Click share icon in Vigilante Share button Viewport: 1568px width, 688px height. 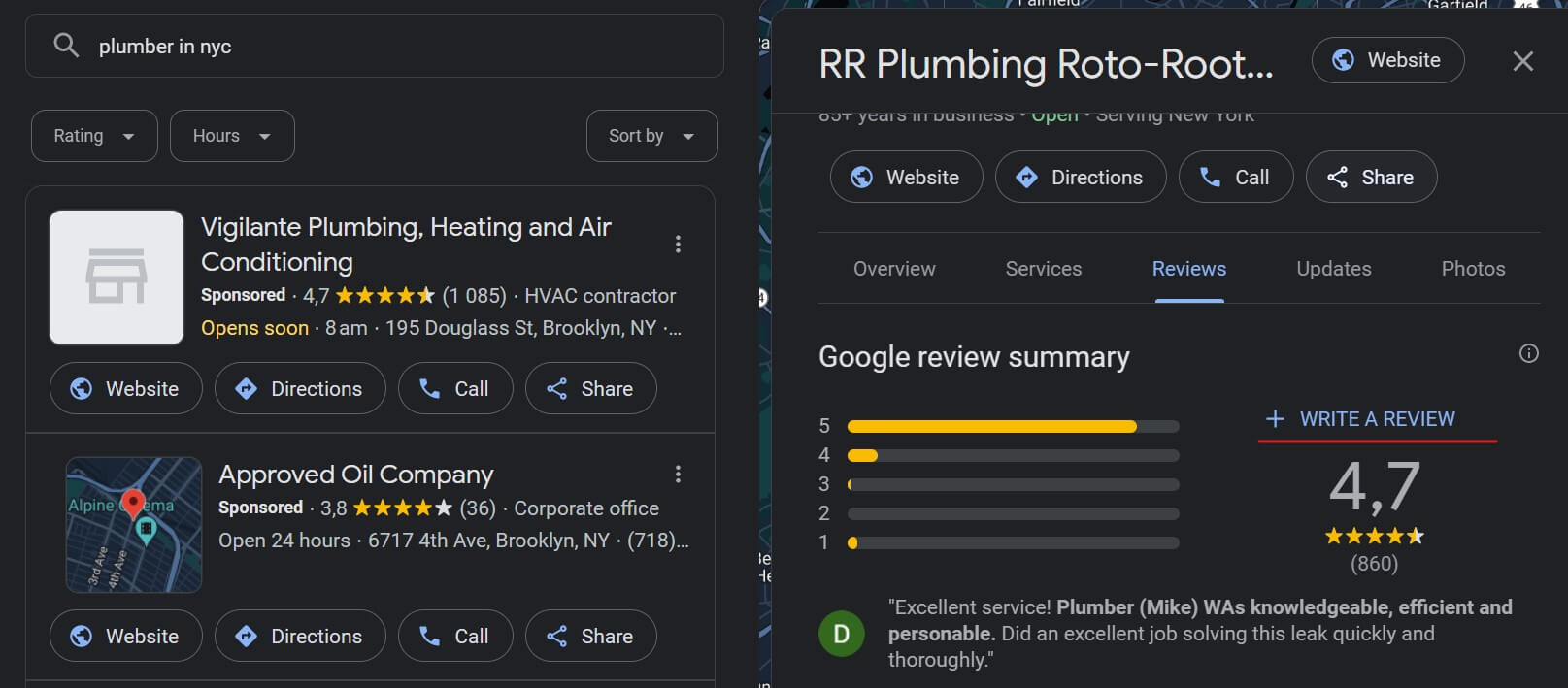click(556, 388)
